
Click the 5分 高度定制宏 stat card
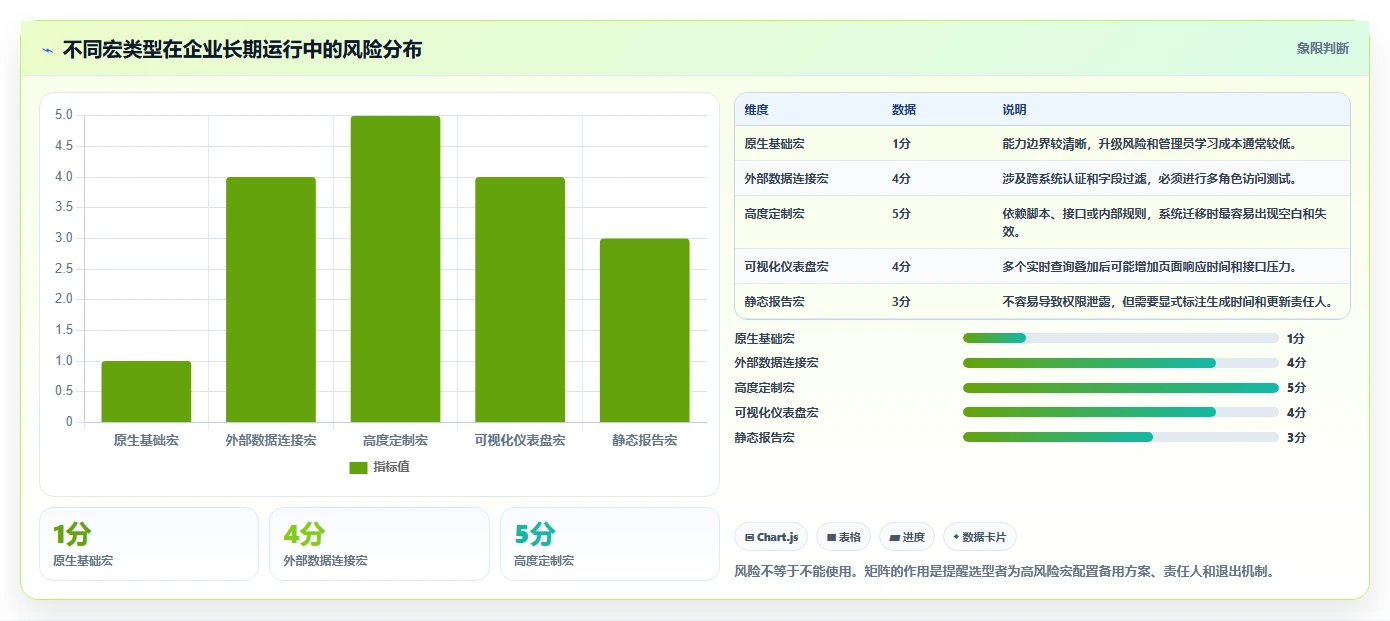coord(610,544)
